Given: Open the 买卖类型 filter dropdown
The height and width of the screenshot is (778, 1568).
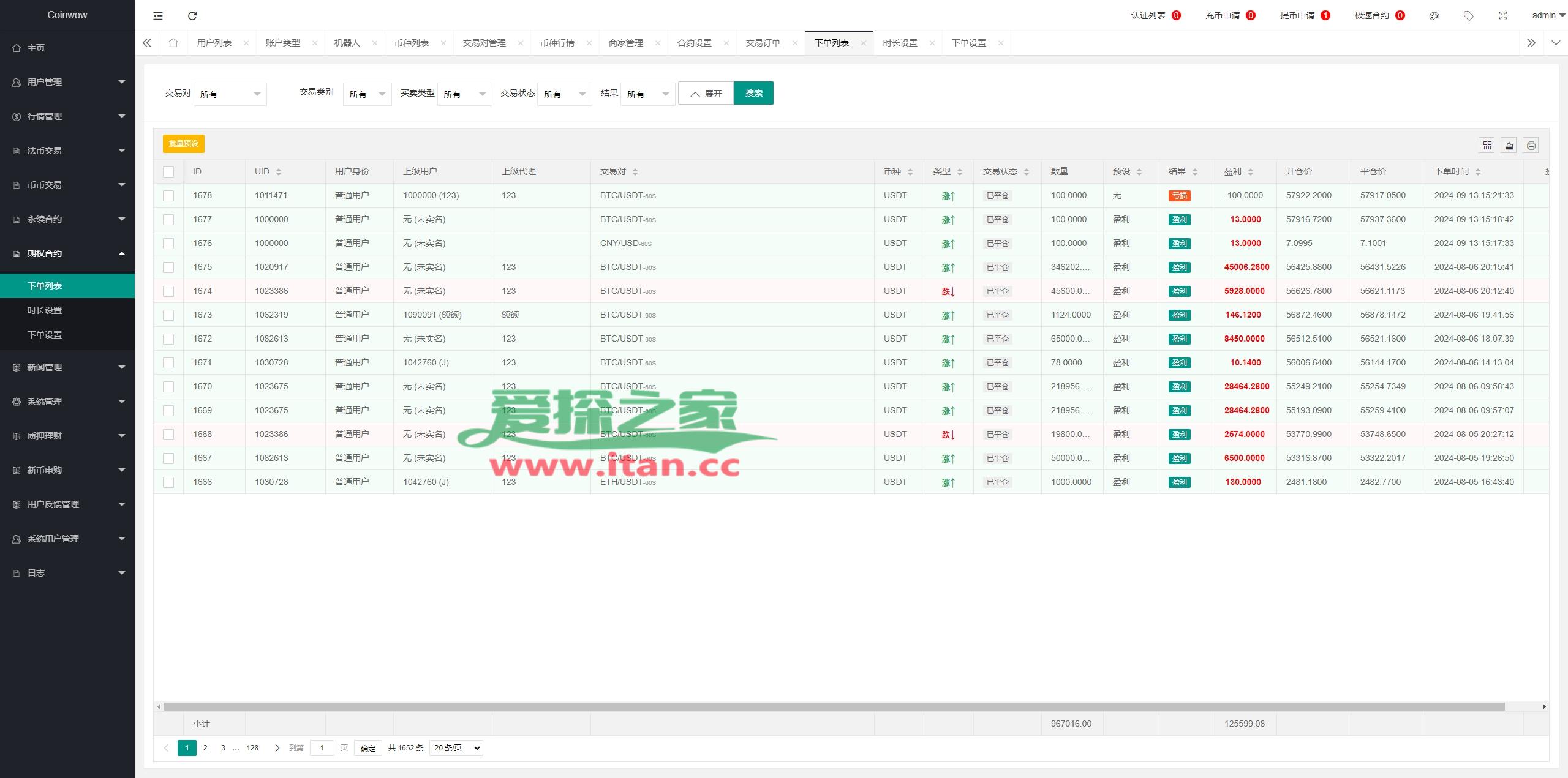Looking at the screenshot, I should 464,94.
